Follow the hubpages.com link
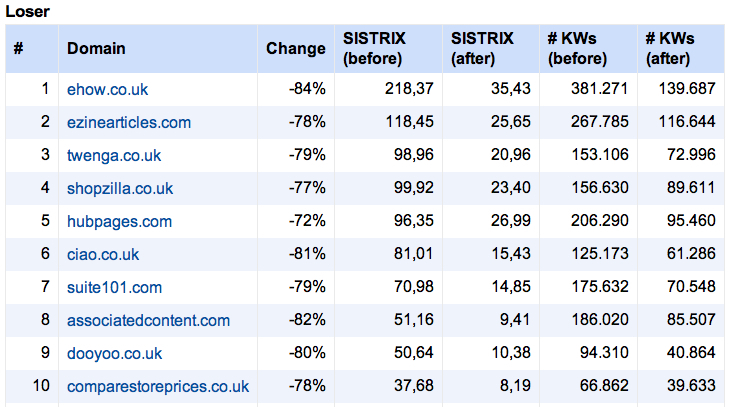This screenshot has height=407, width=732. [x=120, y=222]
